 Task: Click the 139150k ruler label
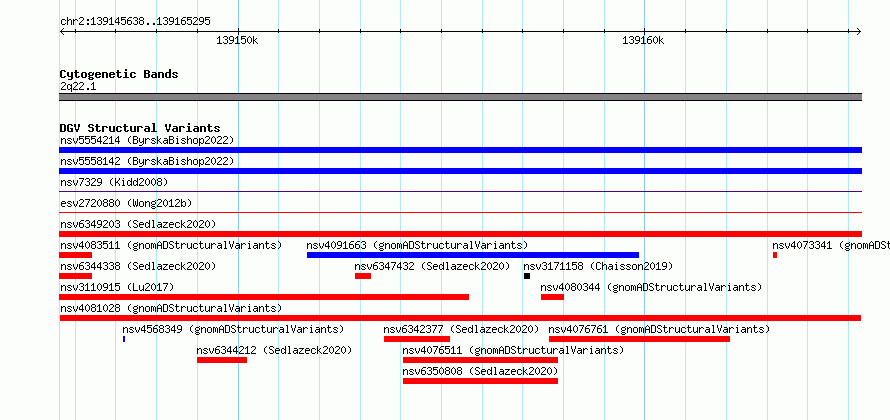[x=238, y=40]
